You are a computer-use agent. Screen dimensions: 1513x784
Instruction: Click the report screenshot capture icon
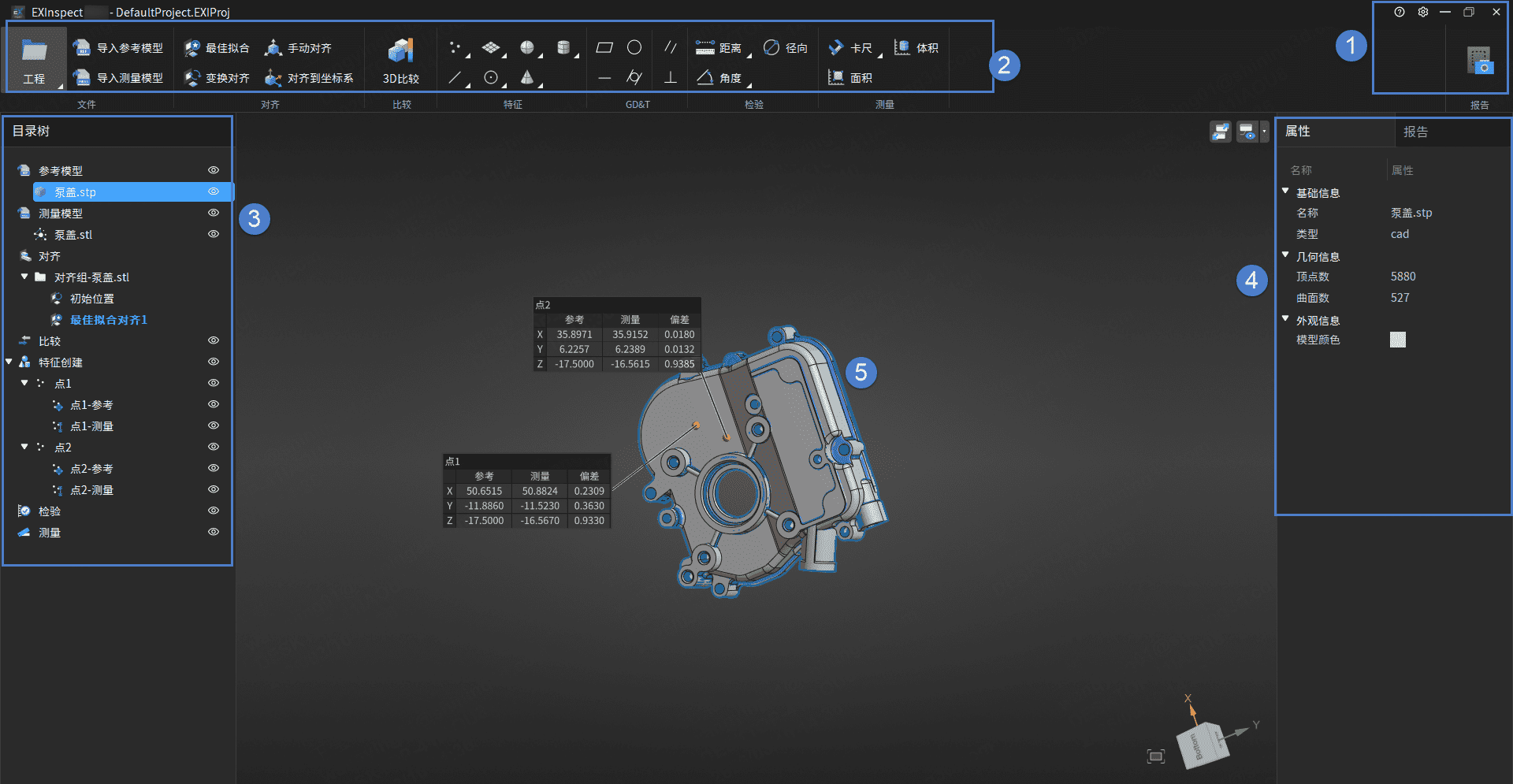point(1479,61)
